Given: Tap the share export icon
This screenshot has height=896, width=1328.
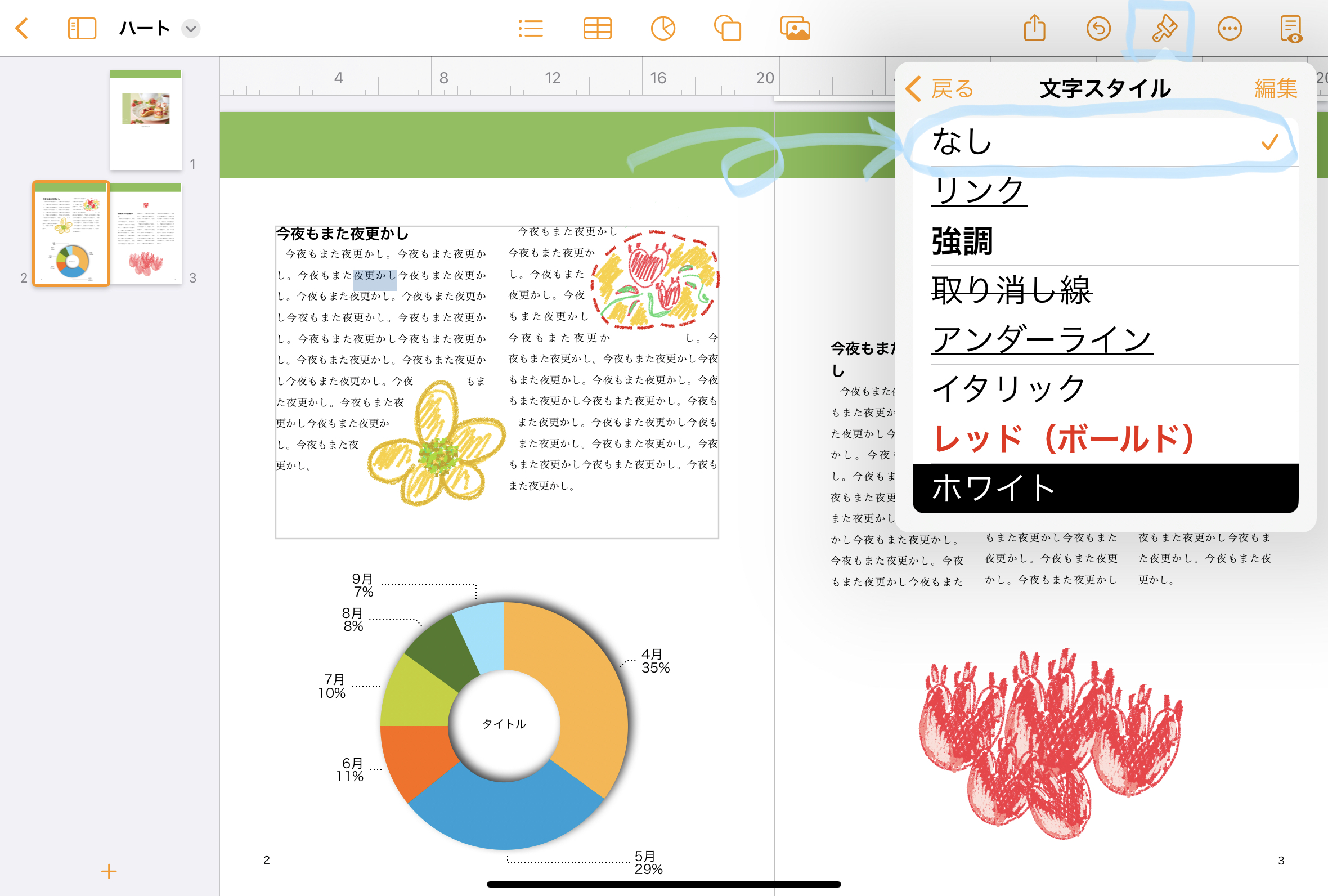Looking at the screenshot, I should pyautogui.click(x=1034, y=28).
